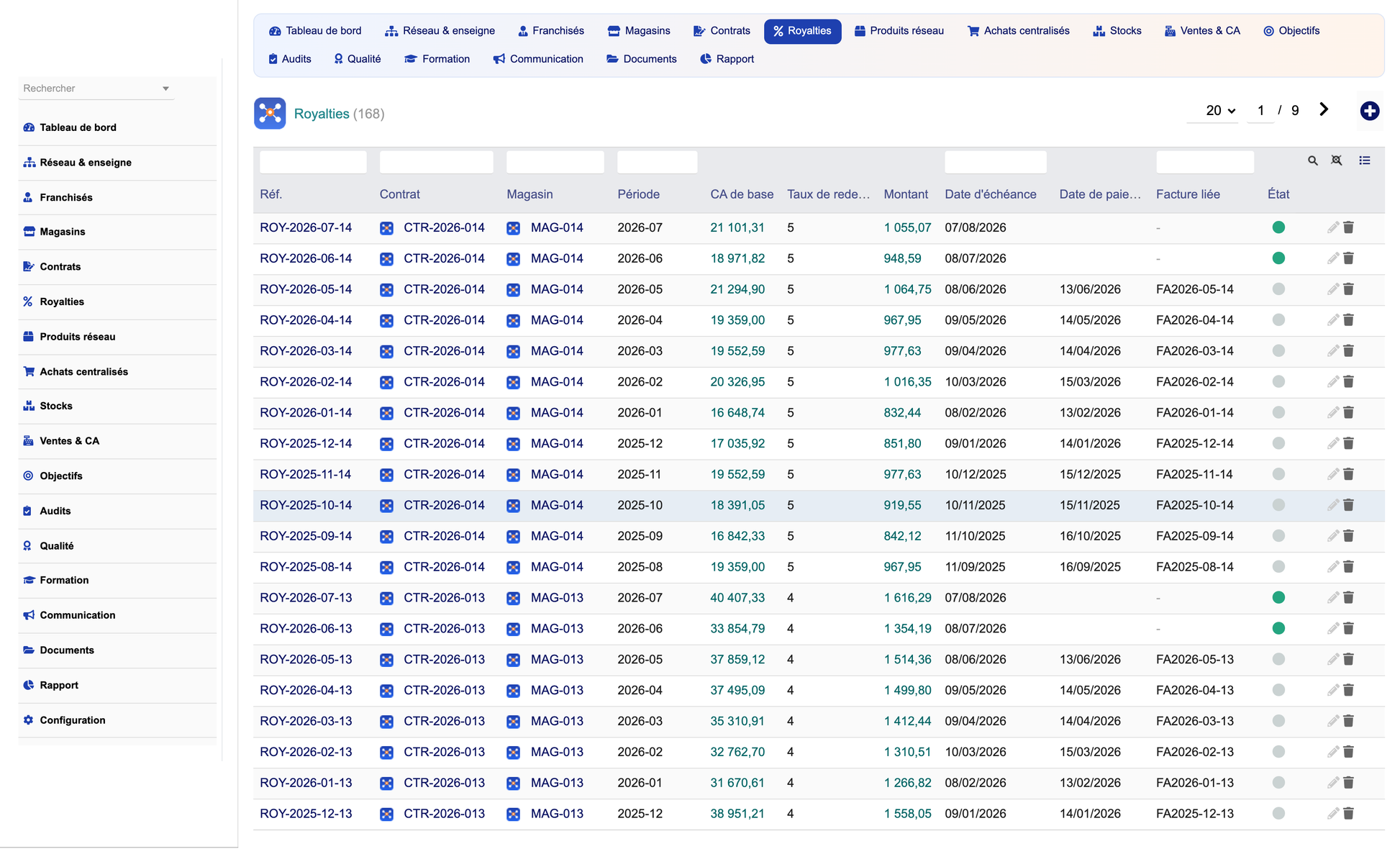Click the Réf. column filter field
The image size is (1400, 867).
(x=313, y=162)
